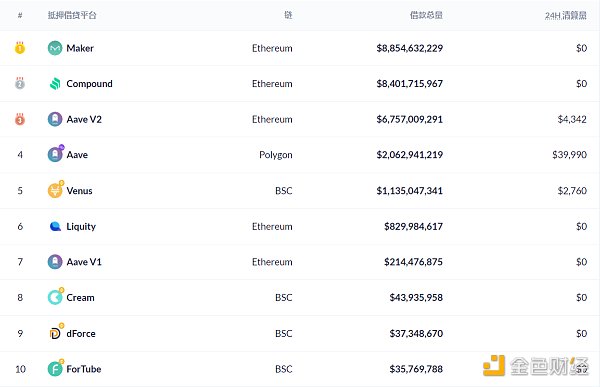Viewport: 600px width, 387px height.
Task: Sort by the 24H liquidation column header
Action: tap(566, 15)
